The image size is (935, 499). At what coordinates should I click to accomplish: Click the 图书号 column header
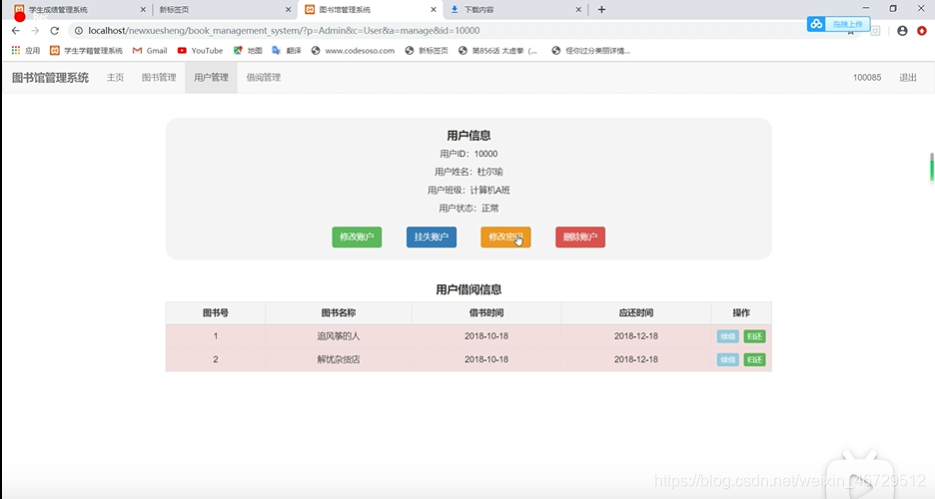[215, 313]
